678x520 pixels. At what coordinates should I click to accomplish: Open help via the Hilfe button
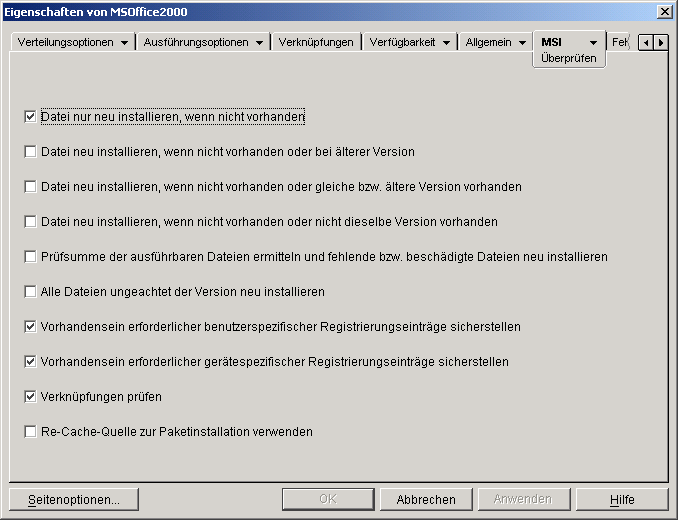622,500
